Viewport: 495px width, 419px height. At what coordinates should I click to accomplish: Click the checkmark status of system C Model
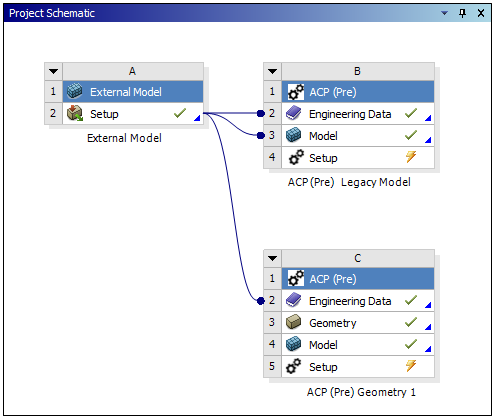click(411, 344)
